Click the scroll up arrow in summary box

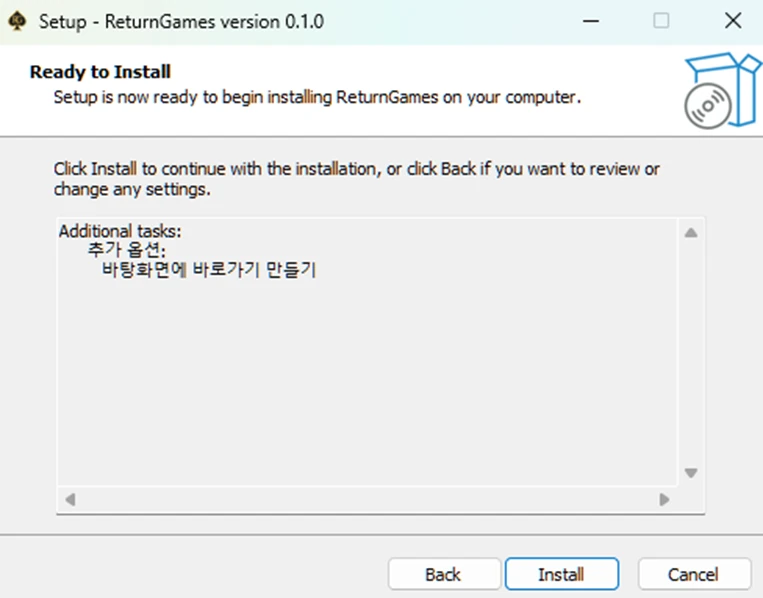(691, 233)
